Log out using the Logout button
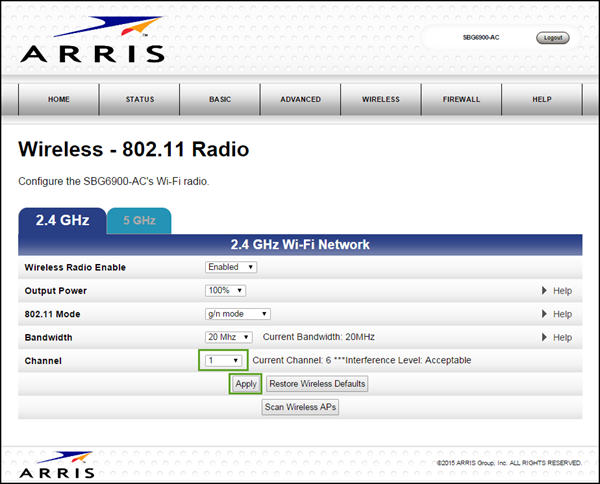This screenshot has height=484, width=600. 552,38
